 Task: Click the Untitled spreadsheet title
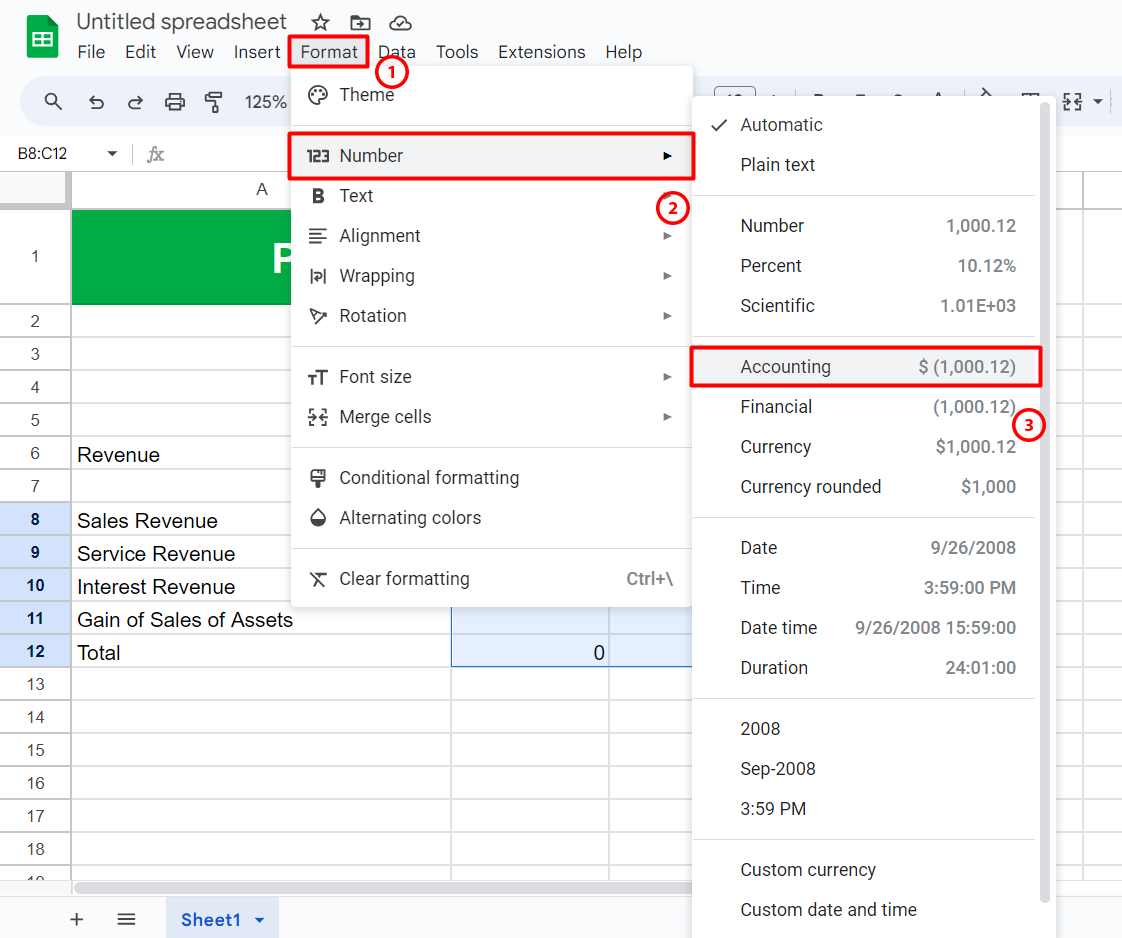pos(182,22)
